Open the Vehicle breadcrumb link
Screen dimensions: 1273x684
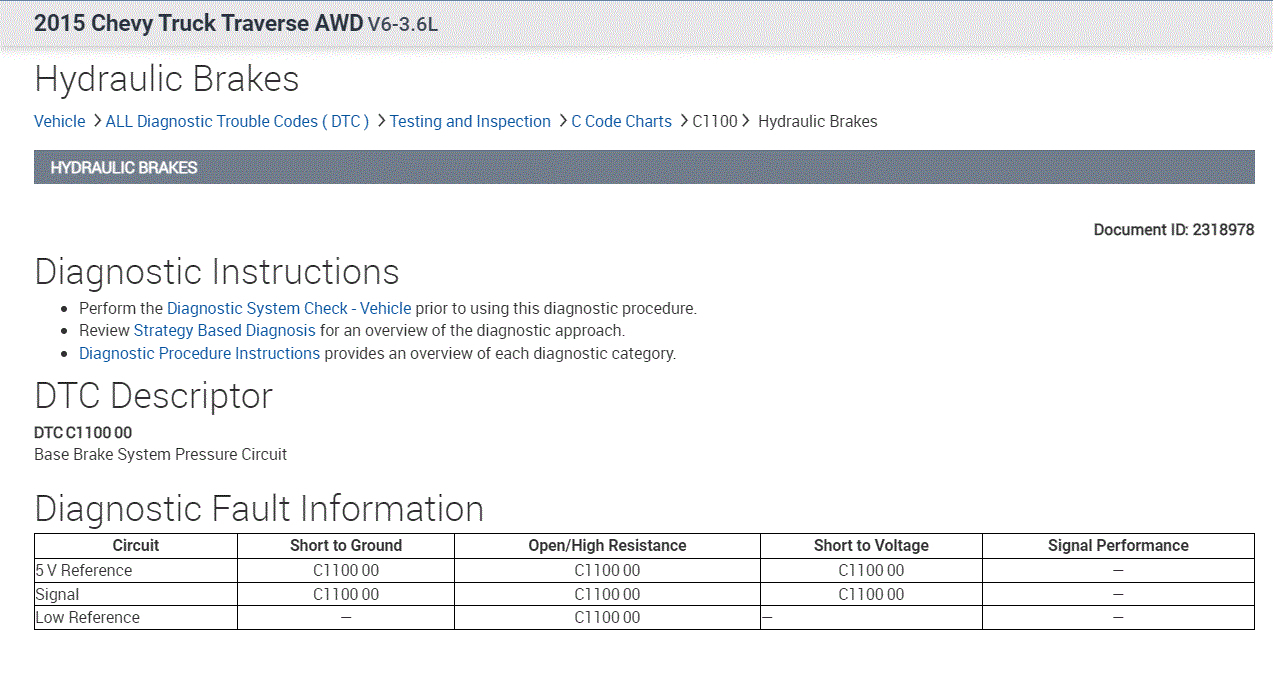[x=60, y=121]
